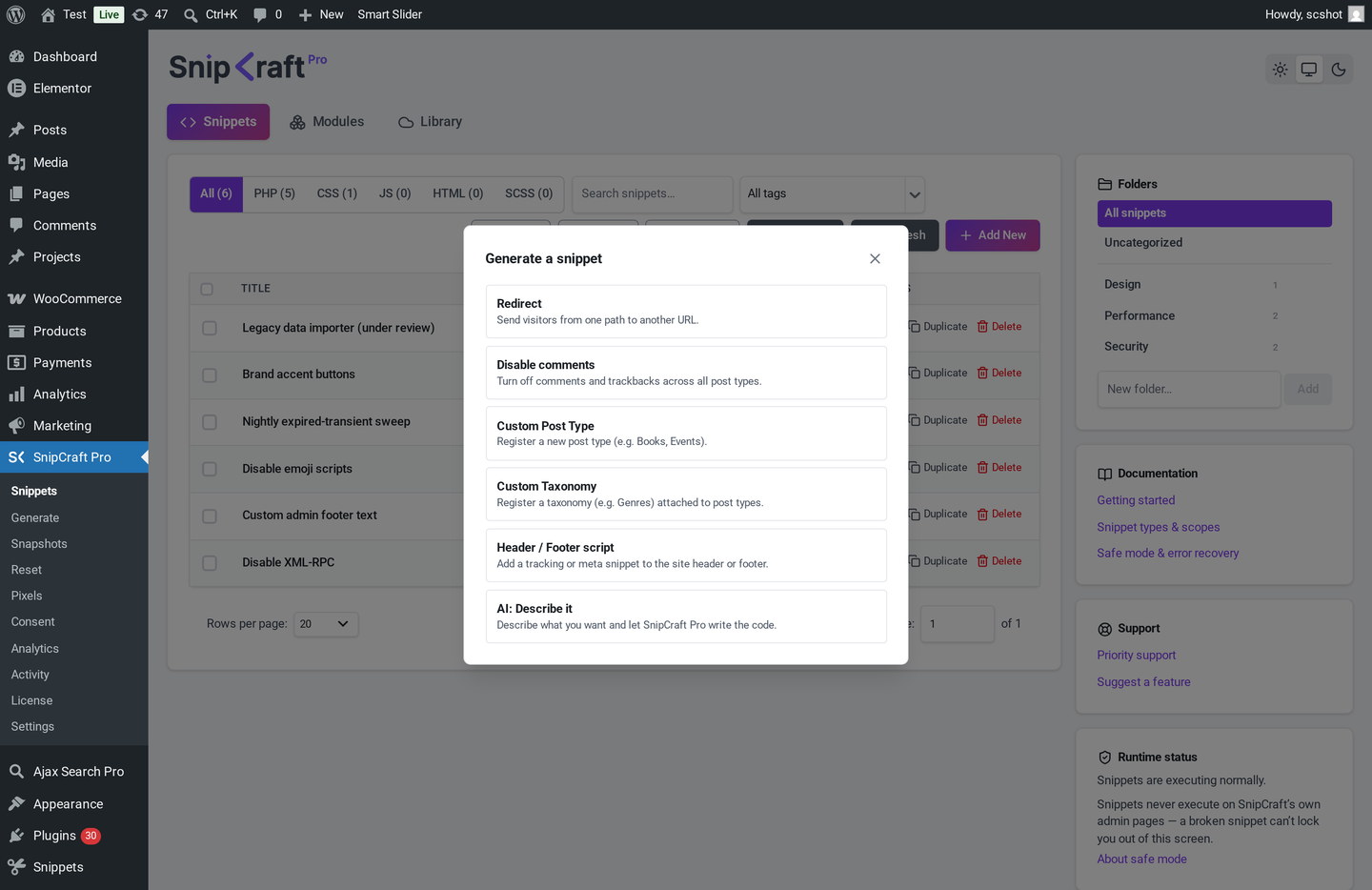Focus the Search snippets field
The image size is (1372, 890).
[x=654, y=193]
